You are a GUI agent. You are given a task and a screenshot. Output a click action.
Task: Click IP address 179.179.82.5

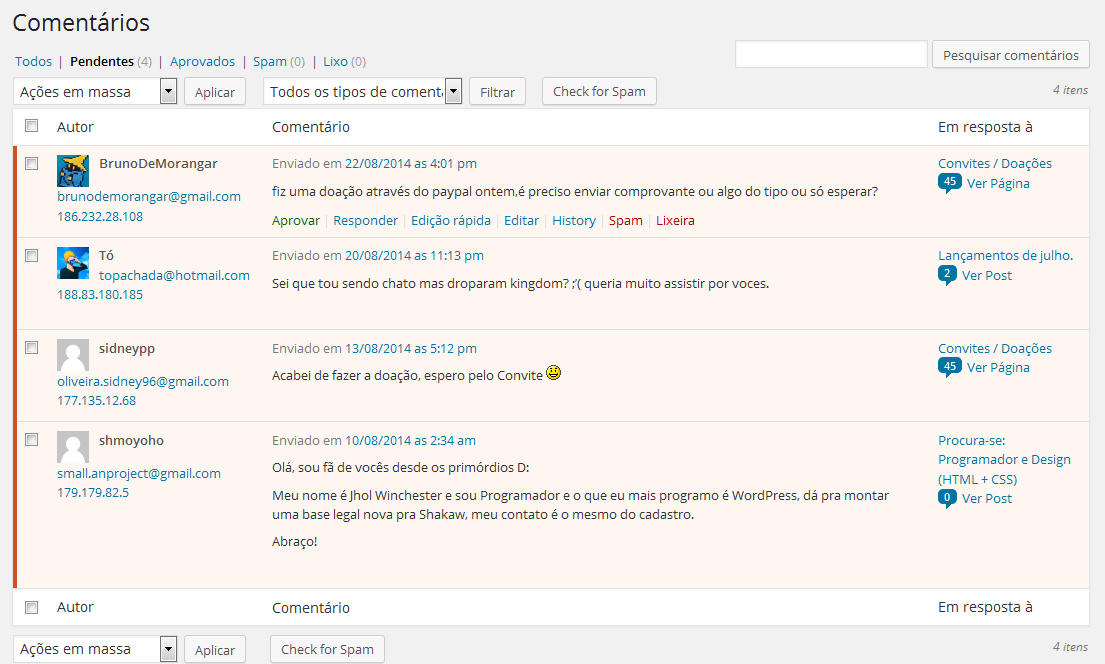coord(93,493)
